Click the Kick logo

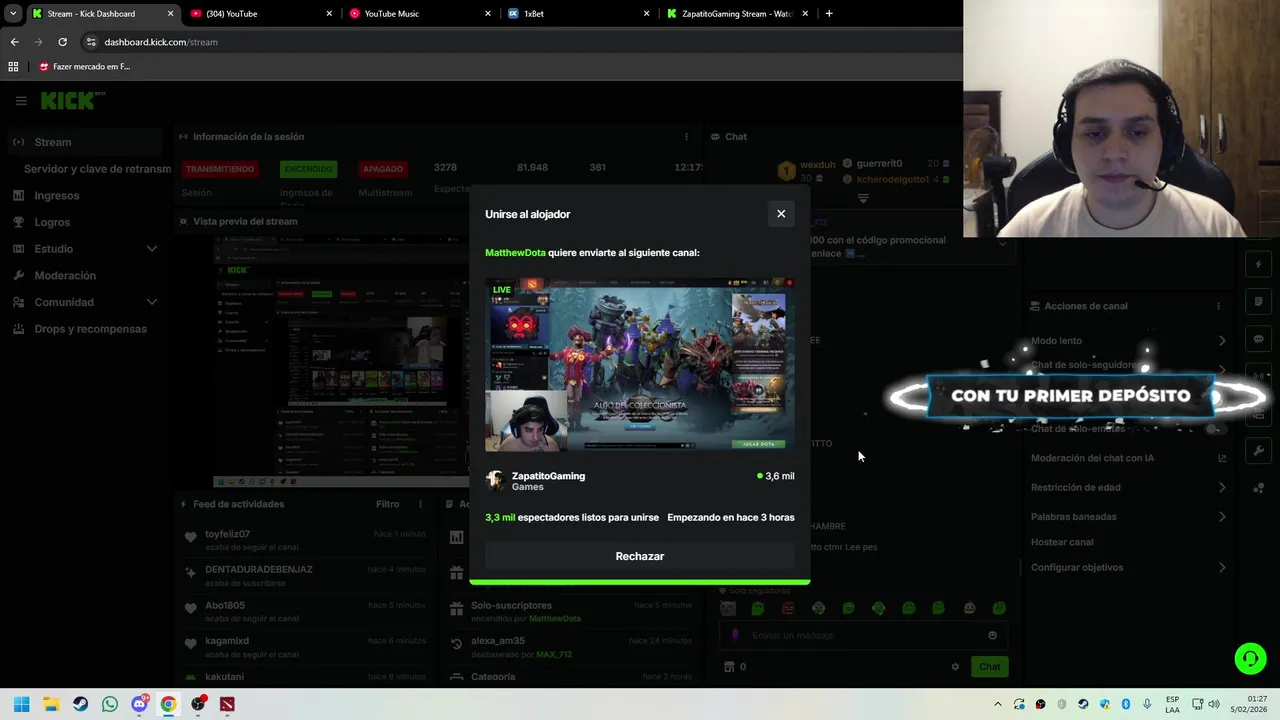click(x=68, y=101)
